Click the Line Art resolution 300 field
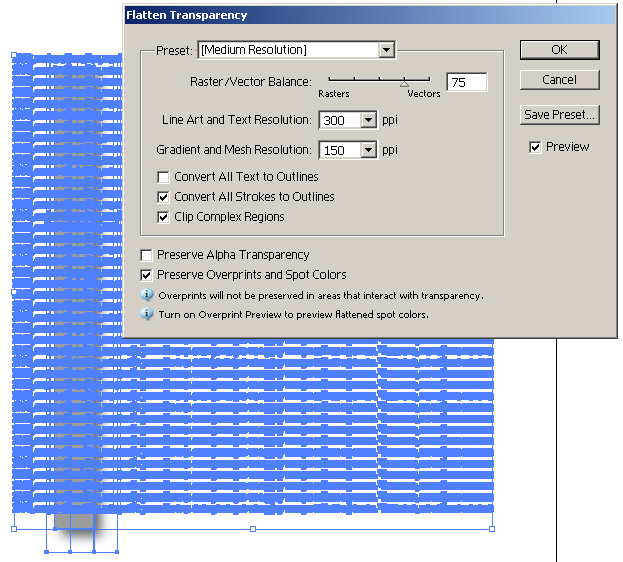This screenshot has width=623, height=562. (x=340, y=120)
